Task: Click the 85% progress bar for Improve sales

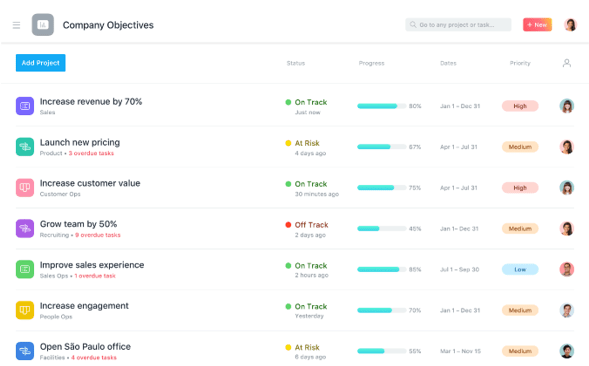Action: [x=382, y=269]
